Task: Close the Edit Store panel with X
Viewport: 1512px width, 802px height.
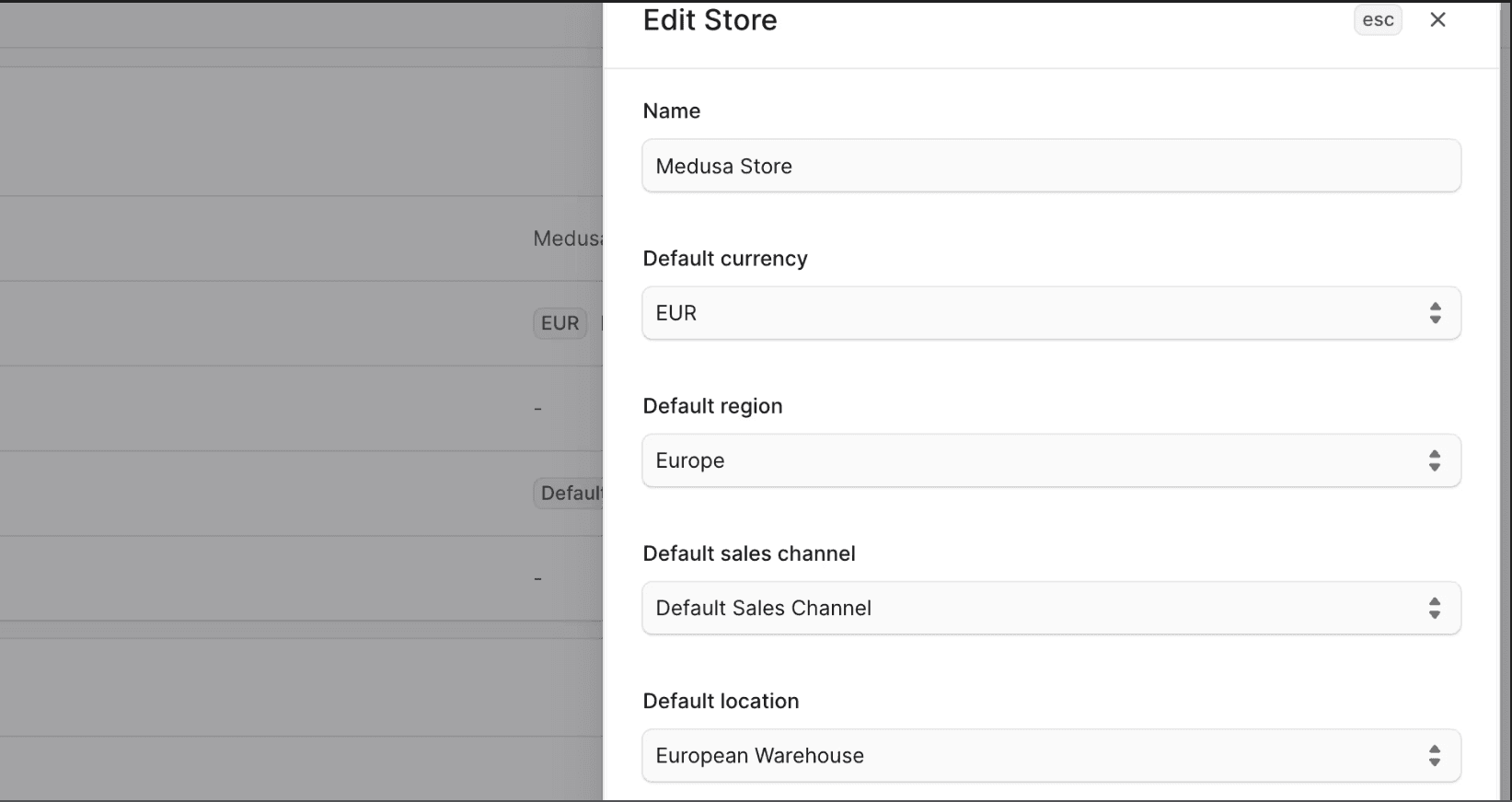Action: coord(1437,19)
